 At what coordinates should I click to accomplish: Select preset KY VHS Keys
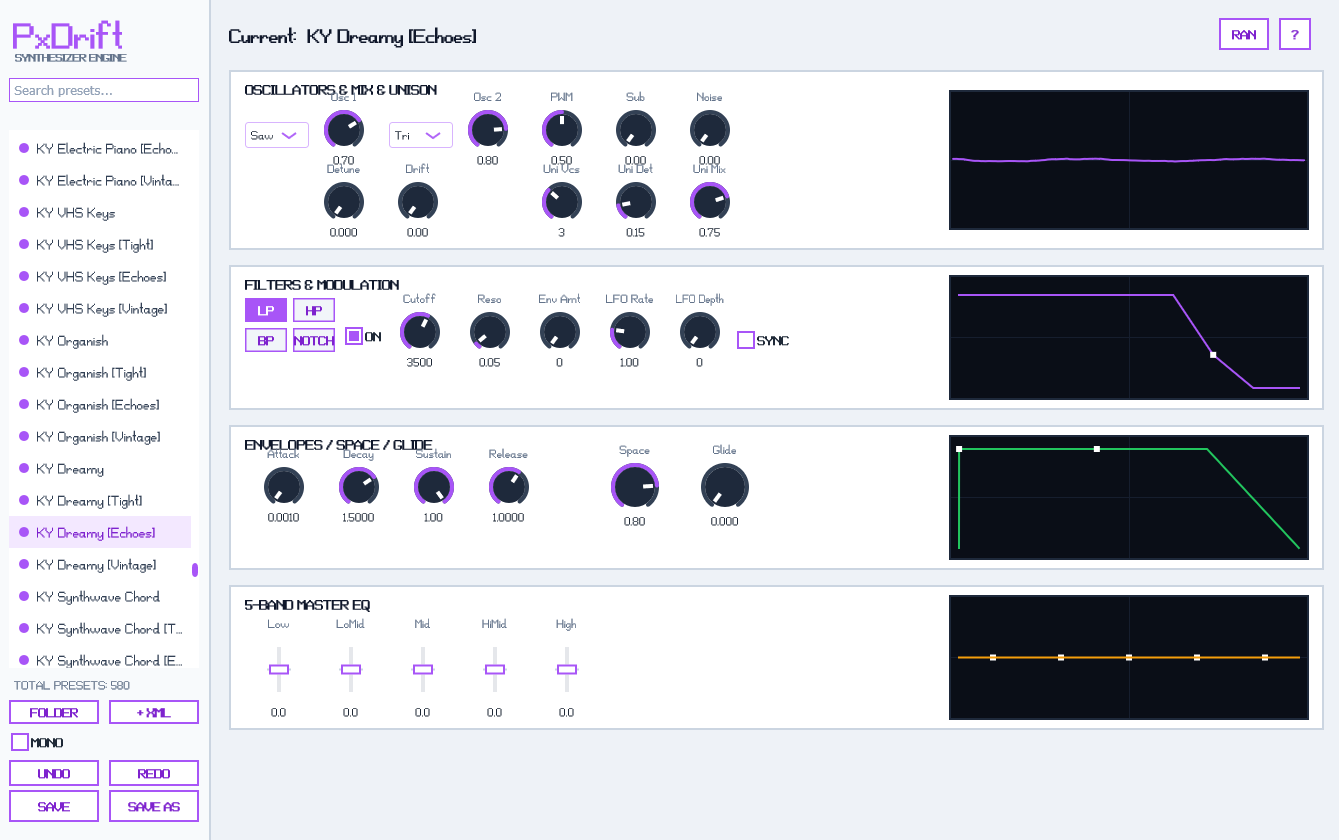tap(100, 213)
